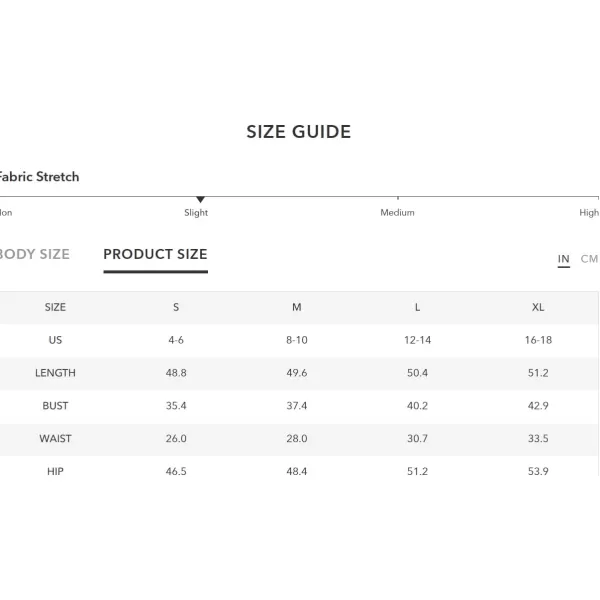600x600 pixels.
Task: Click the Slight label under stretch scale
Action: click(196, 213)
